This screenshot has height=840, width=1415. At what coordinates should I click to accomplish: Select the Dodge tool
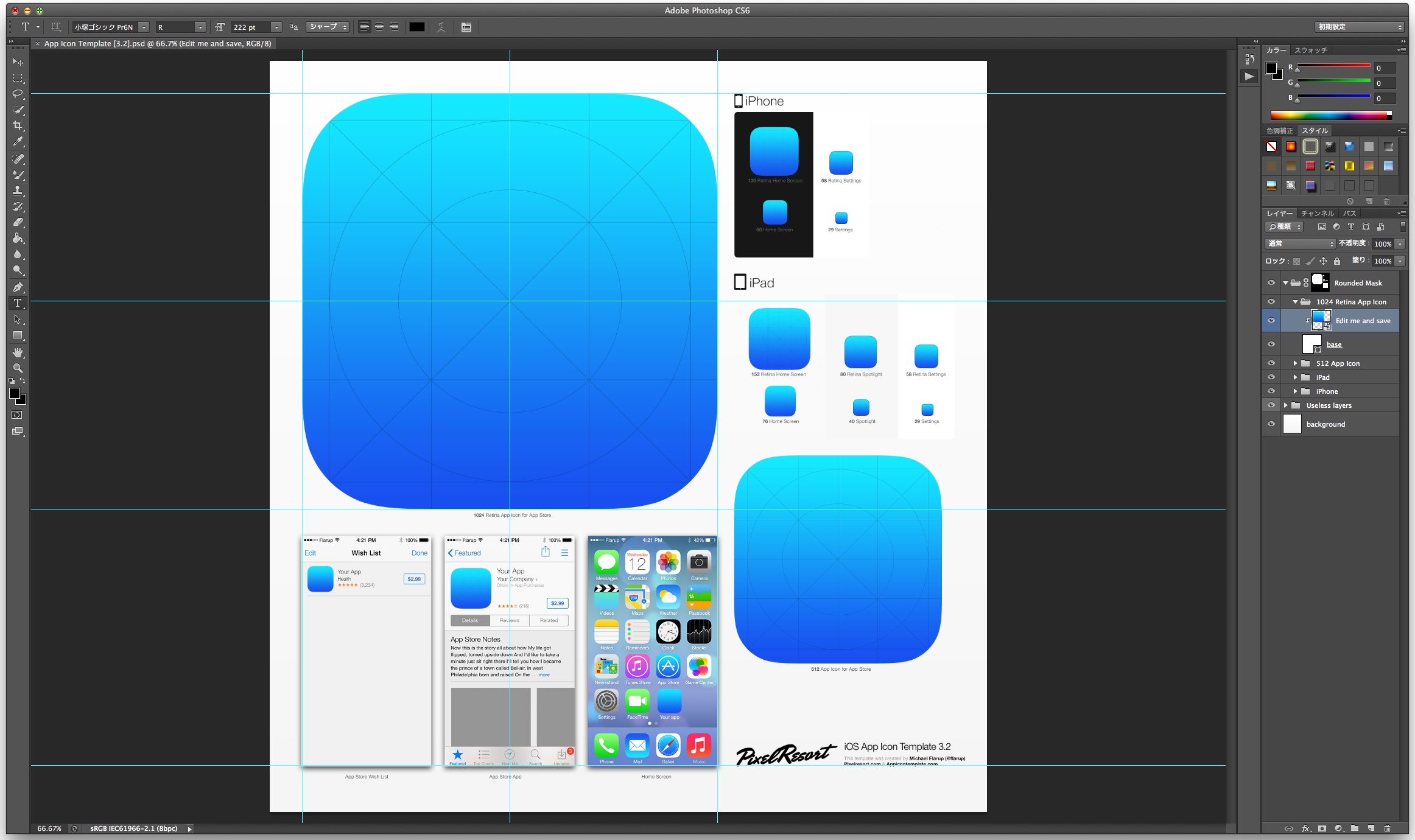[x=18, y=270]
